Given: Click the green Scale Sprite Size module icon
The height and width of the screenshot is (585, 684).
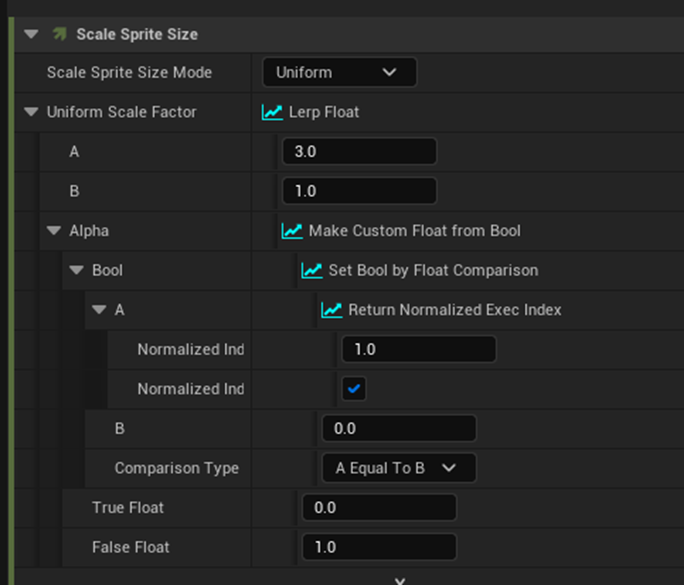Looking at the screenshot, I should click(x=60, y=34).
